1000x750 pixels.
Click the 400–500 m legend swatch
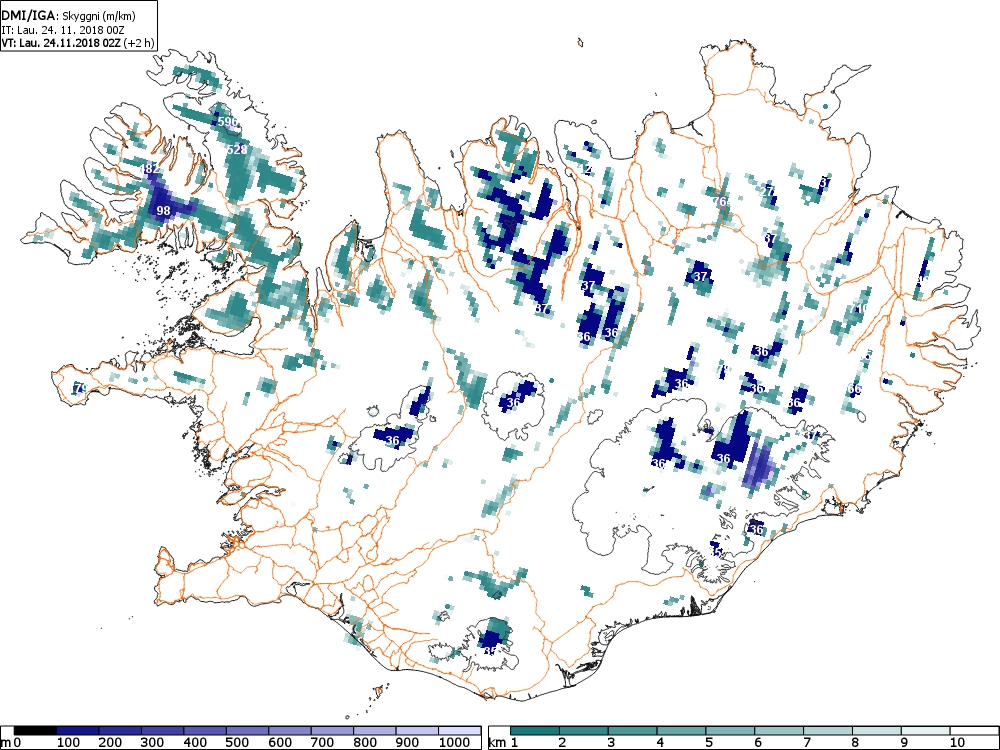click(x=205, y=731)
